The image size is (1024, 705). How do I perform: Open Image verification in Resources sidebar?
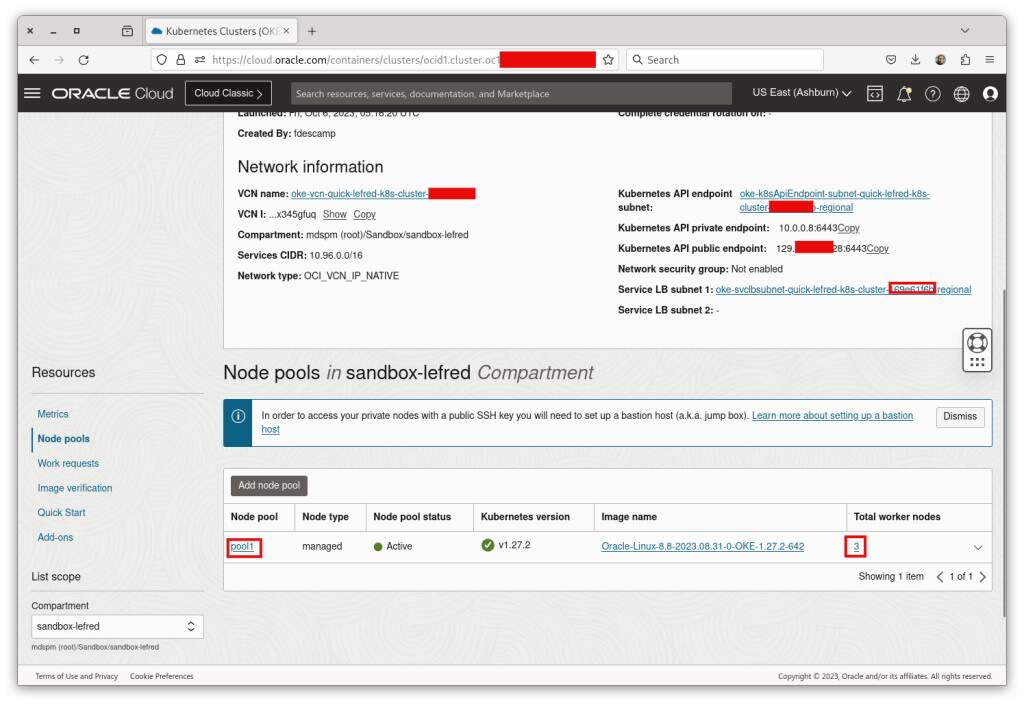pos(74,488)
